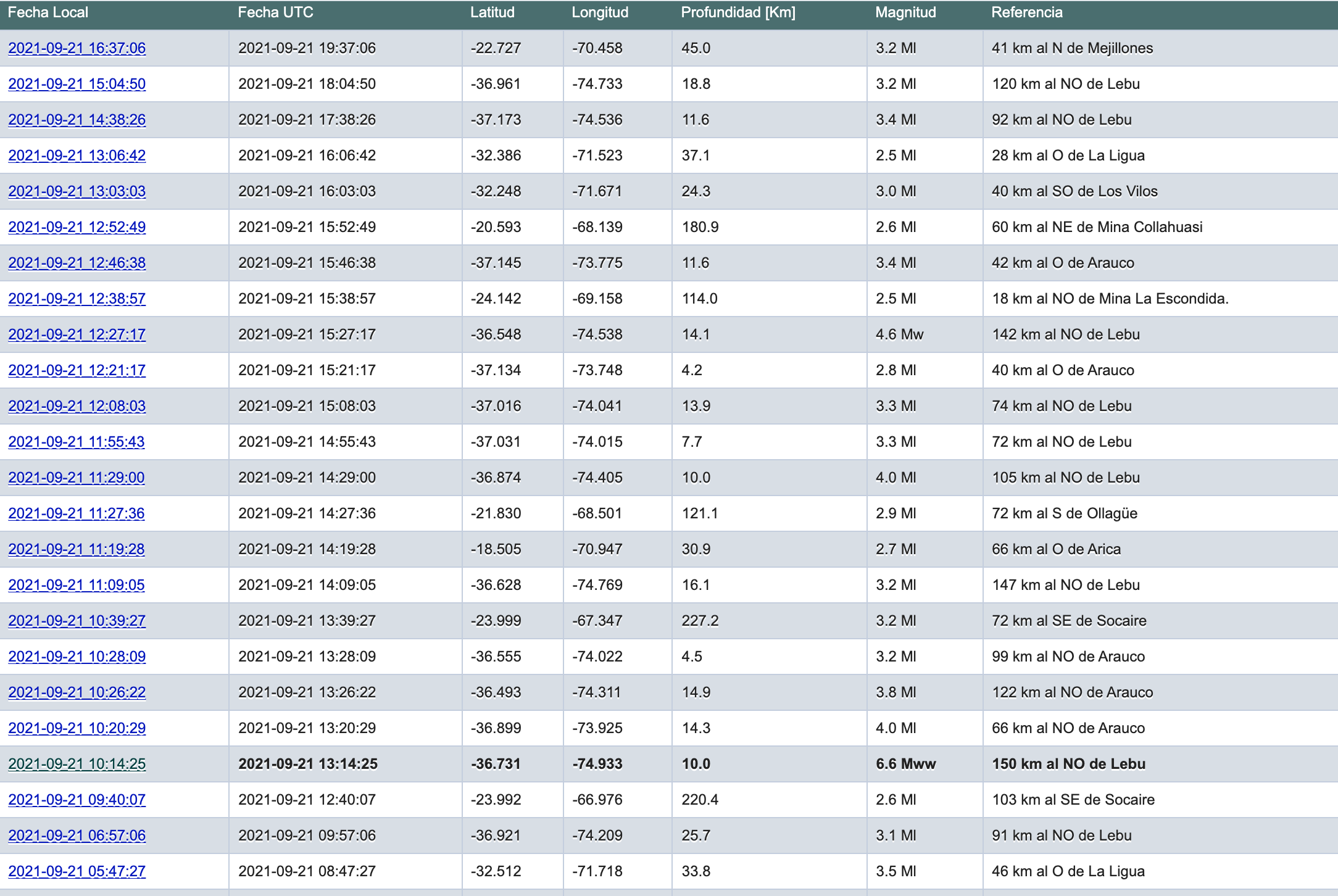Follow the 2021-09-21 13:03:03 link
The image size is (1338, 896).
click(77, 191)
